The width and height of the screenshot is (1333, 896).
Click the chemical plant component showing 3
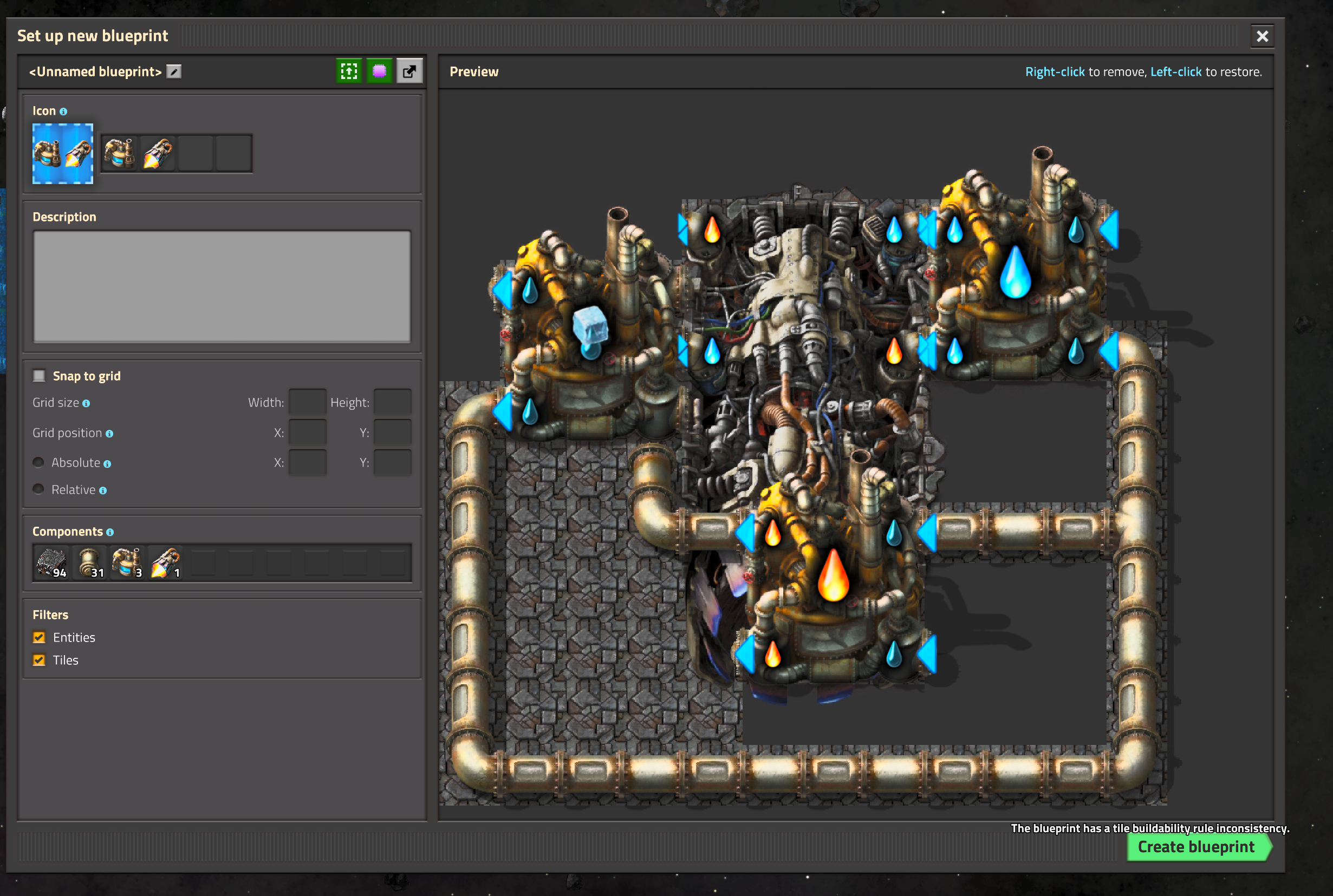[x=127, y=563]
